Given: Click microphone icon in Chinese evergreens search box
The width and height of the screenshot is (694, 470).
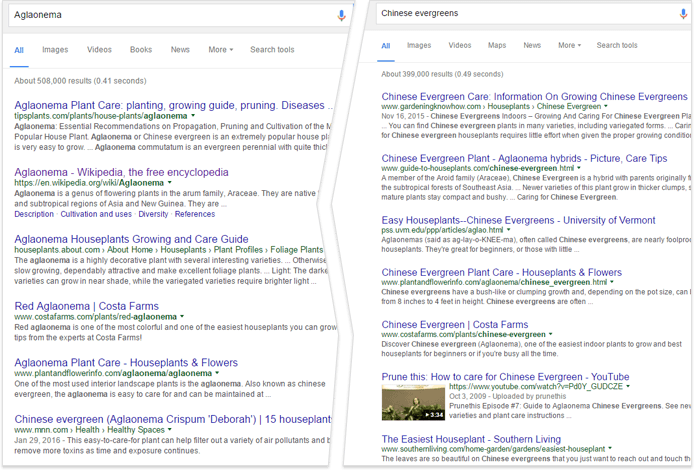Looking at the screenshot, I should [x=683, y=14].
